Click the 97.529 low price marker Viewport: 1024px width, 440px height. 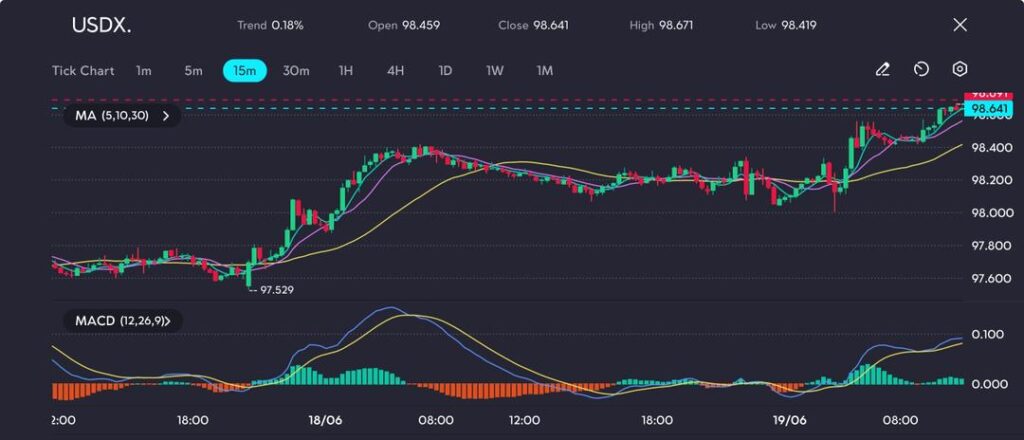click(278, 289)
